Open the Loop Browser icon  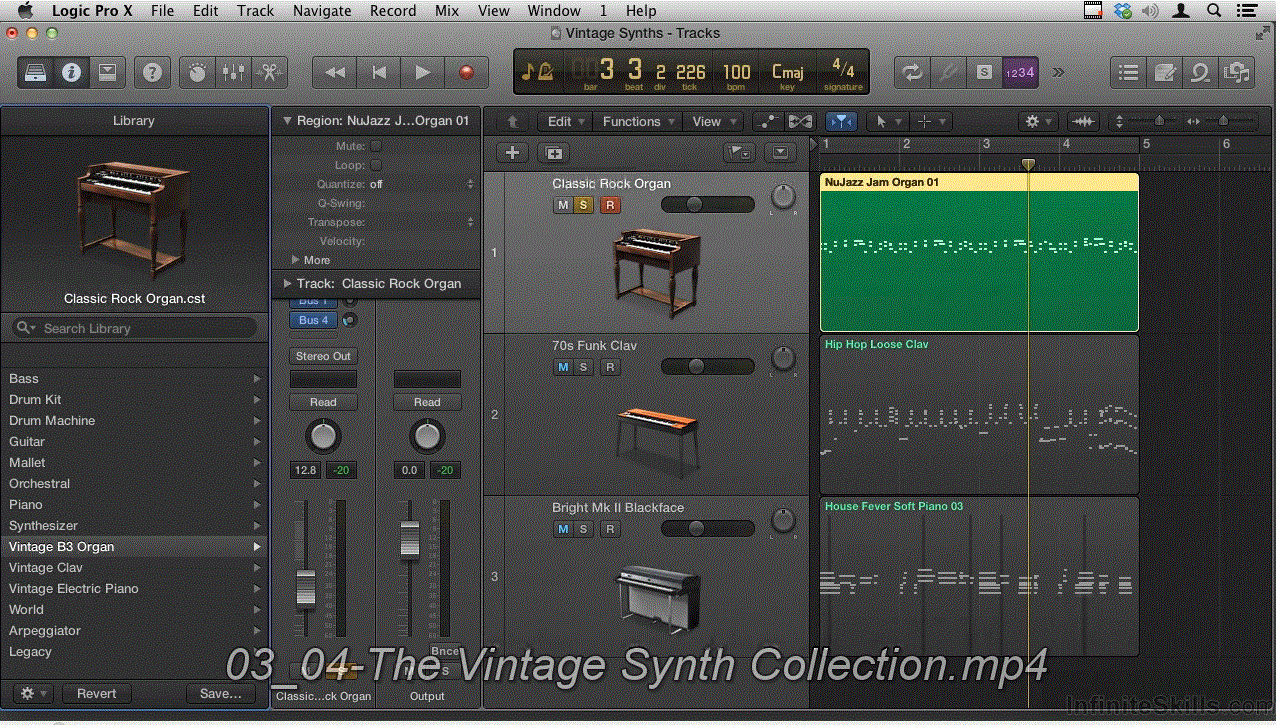coord(1200,72)
